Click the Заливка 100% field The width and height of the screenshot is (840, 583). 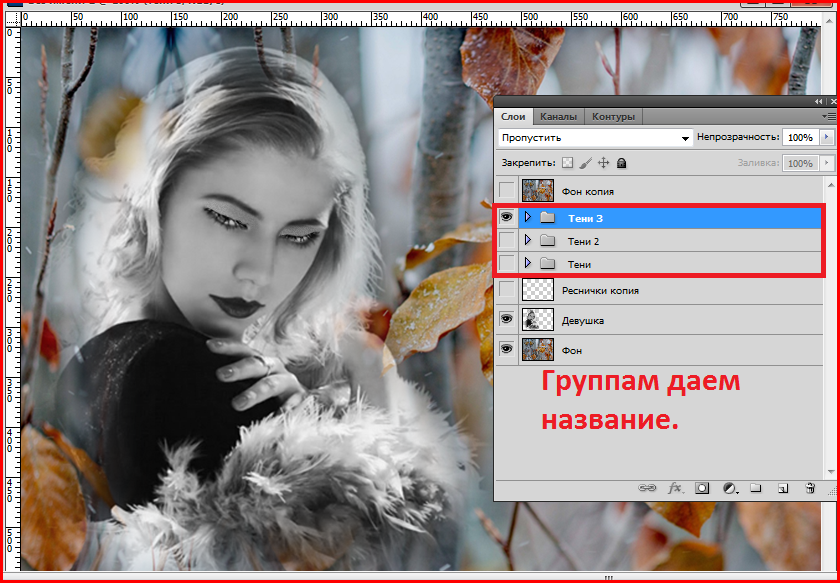coord(801,163)
